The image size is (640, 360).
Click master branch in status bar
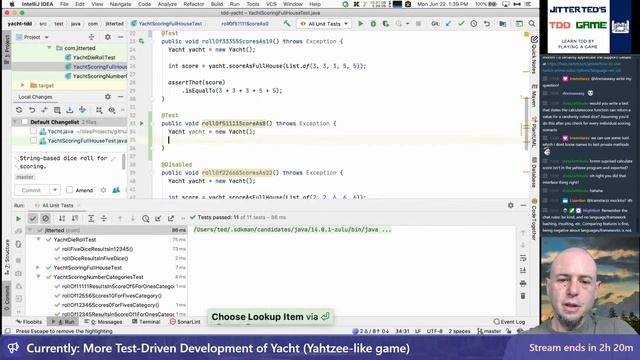pos(489,331)
